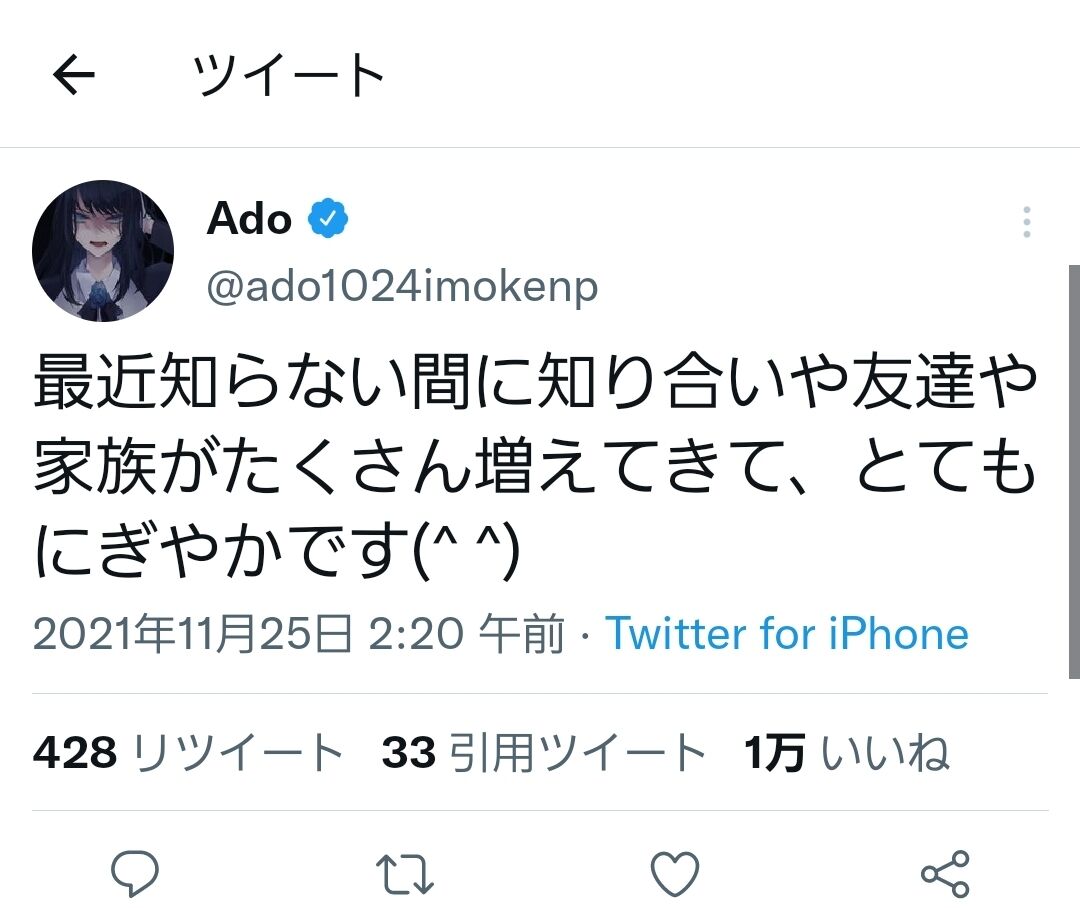The height and width of the screenshot is (908, 1080).
Task: Show who liked via 1万 いいね
Action: coord(846,752)
